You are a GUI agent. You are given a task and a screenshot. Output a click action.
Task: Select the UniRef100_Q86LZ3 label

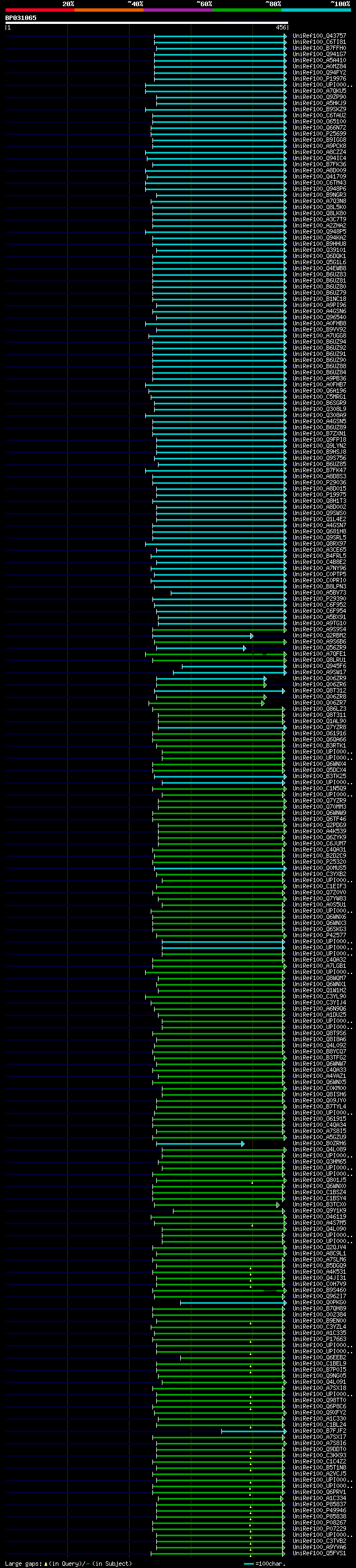[319, 709]
